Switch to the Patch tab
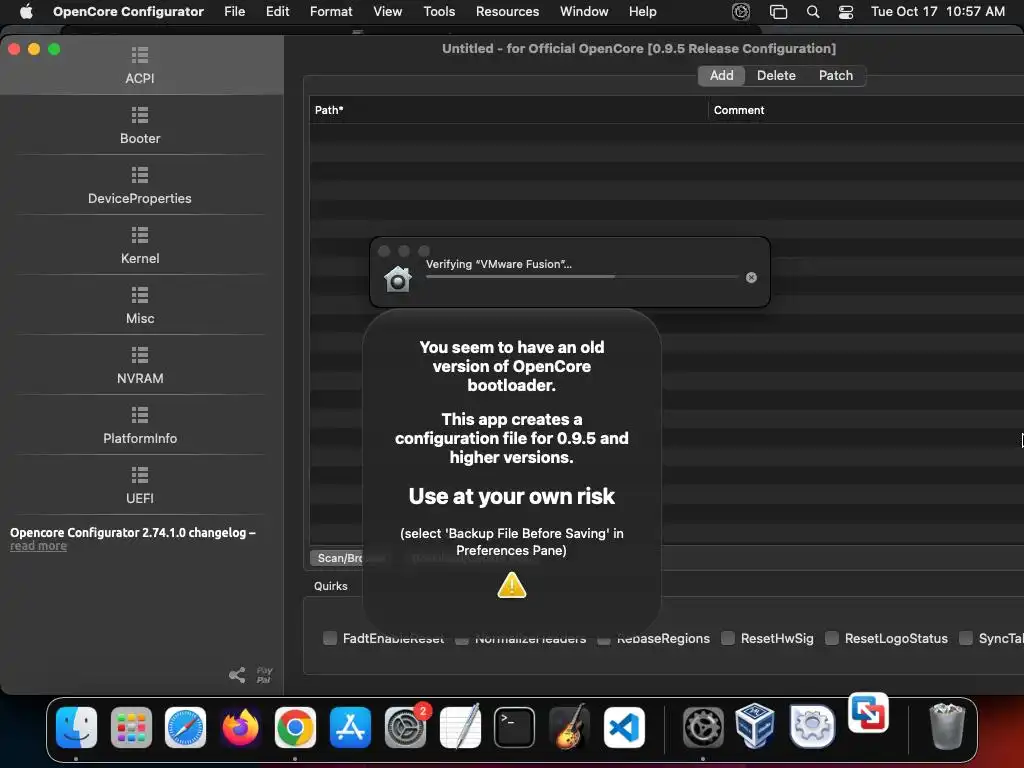 (x=836, y=76)
